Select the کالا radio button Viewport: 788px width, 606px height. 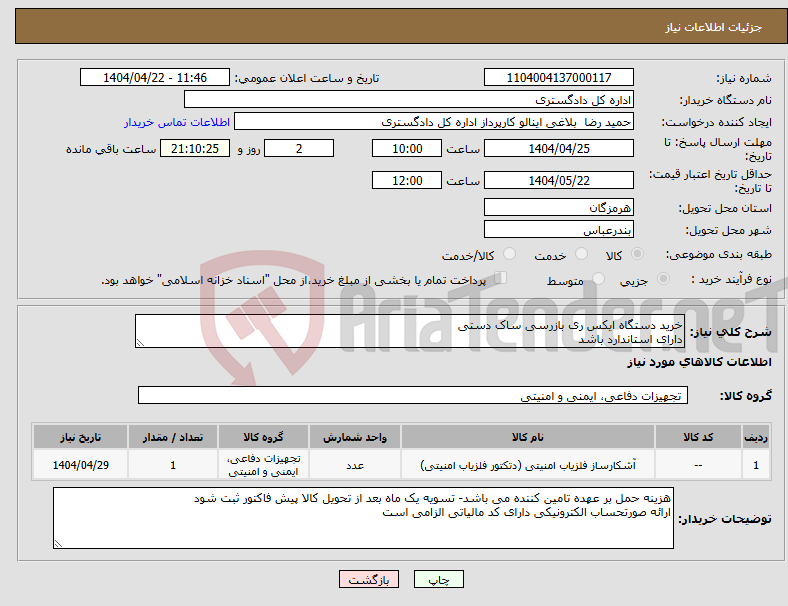coord(637,254)
